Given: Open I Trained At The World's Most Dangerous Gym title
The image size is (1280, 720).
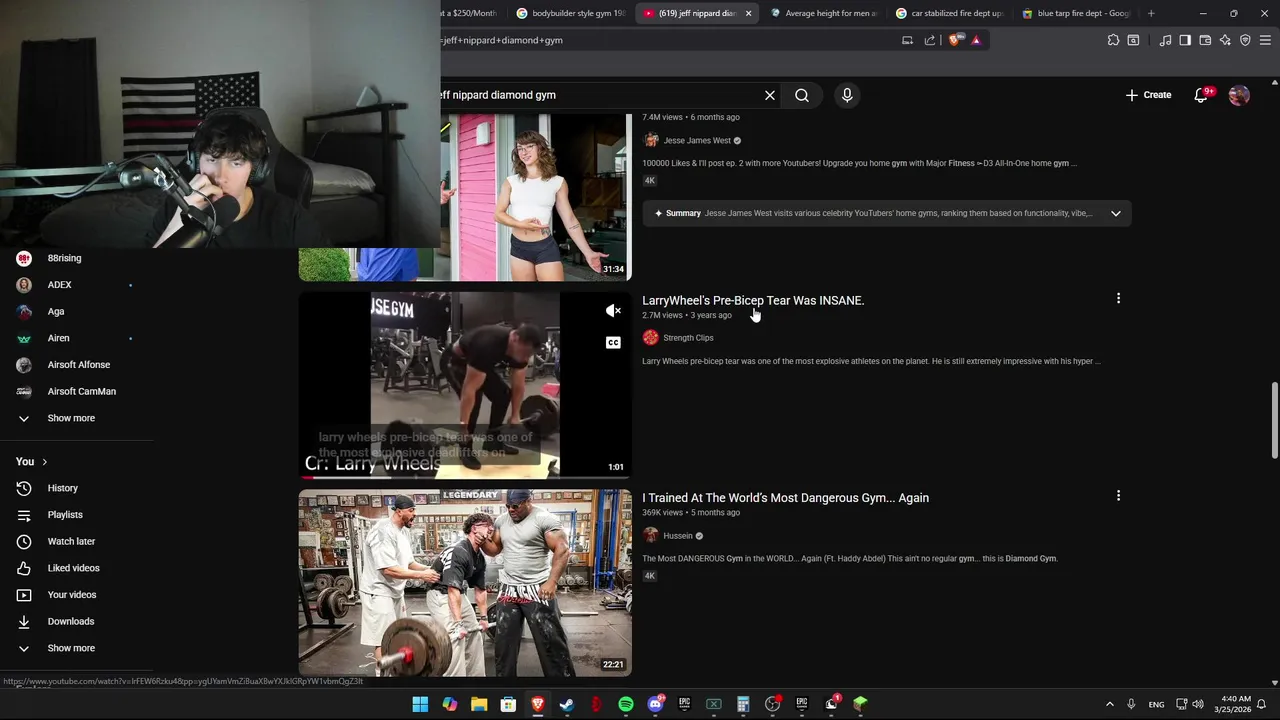Looking at the screenshot, I should pos(785,498).
